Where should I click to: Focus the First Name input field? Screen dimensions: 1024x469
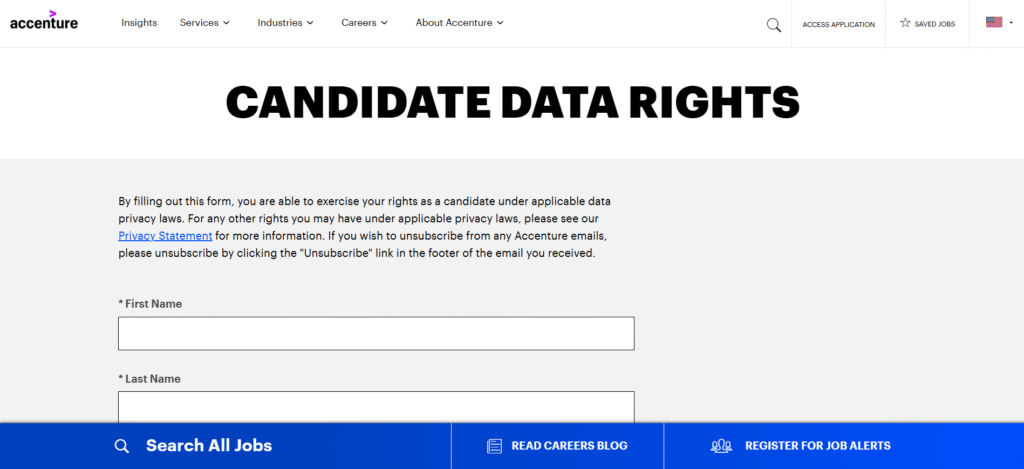376,333
